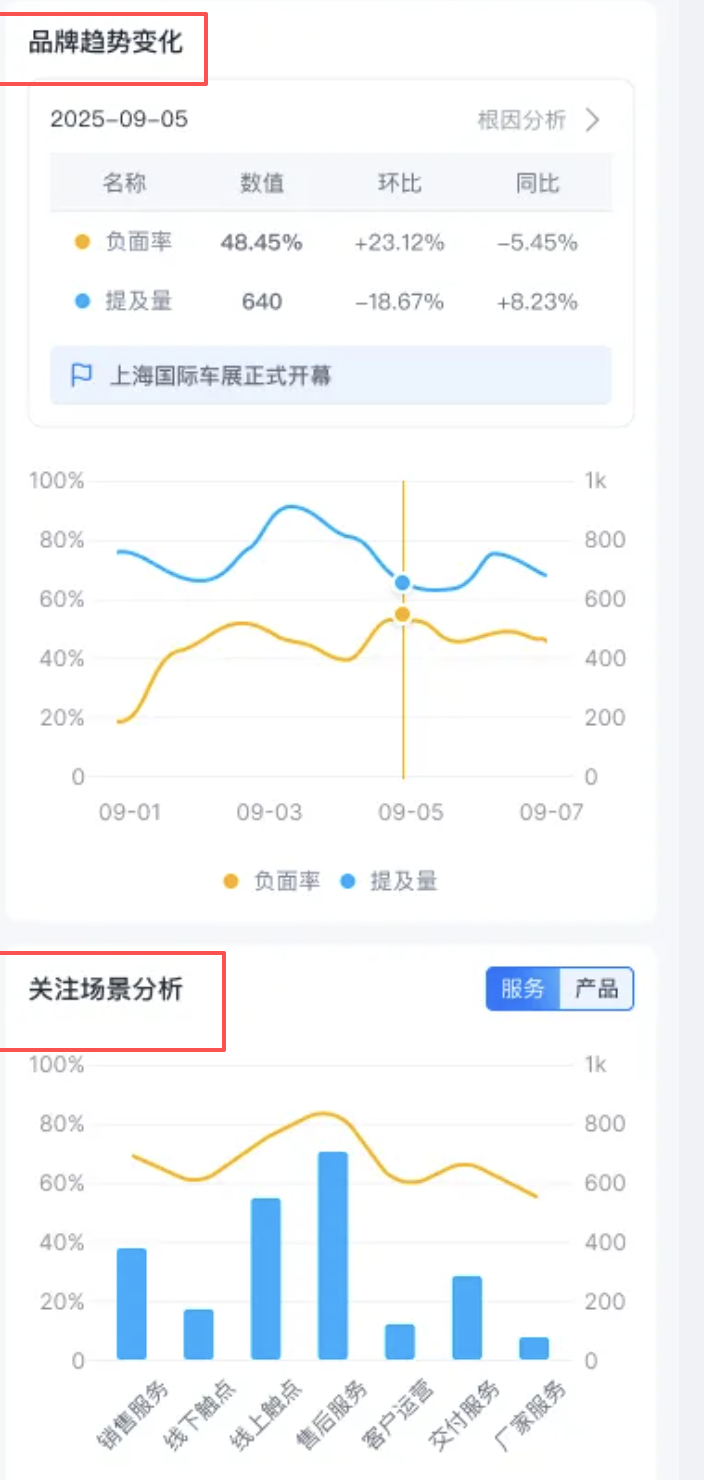Viewport: 704px width, 1480px height.
Task: Click the 同比 column header
Action: coord(538,183)
